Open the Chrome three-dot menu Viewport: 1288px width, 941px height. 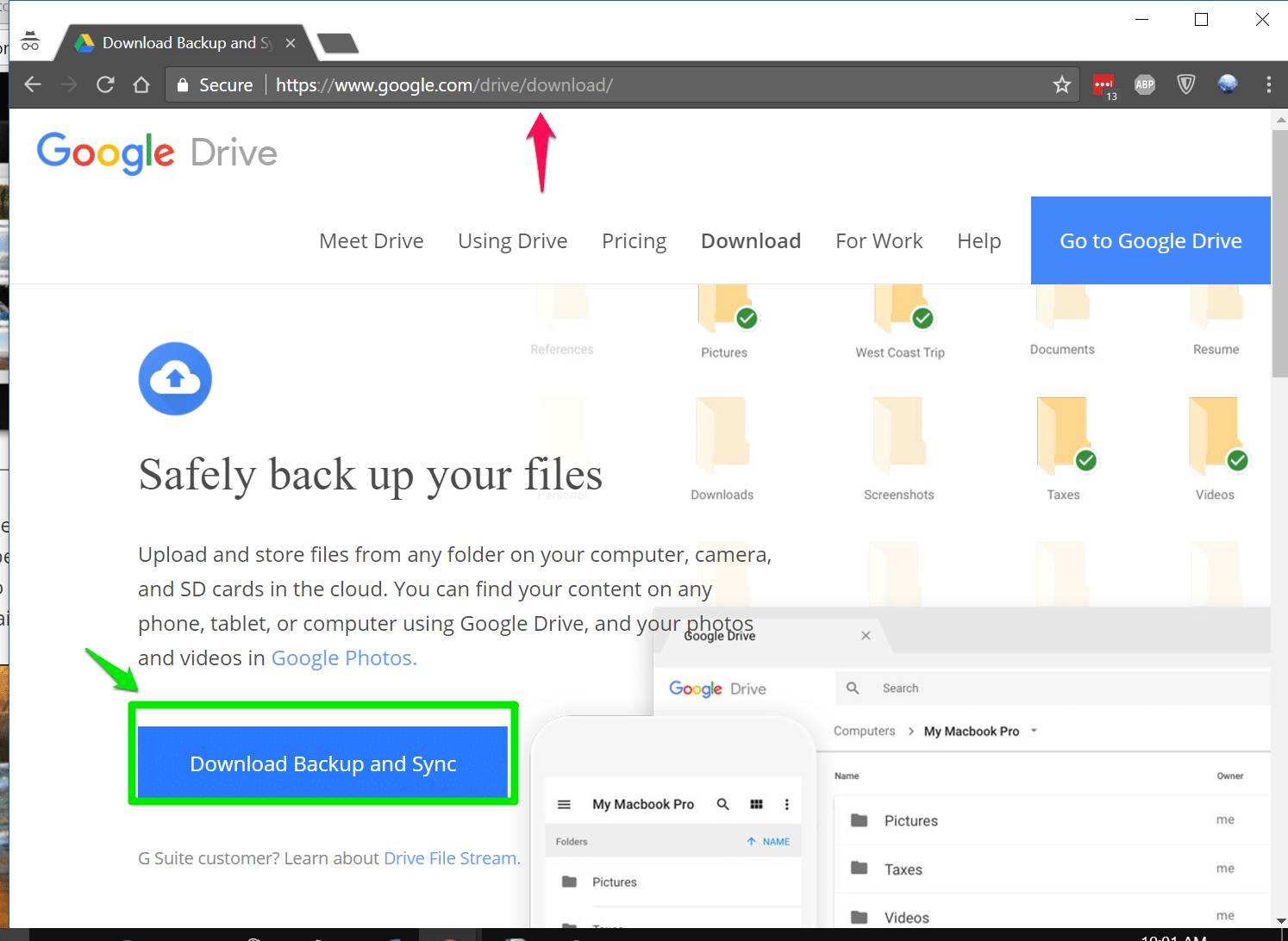tap(1268, 84)
